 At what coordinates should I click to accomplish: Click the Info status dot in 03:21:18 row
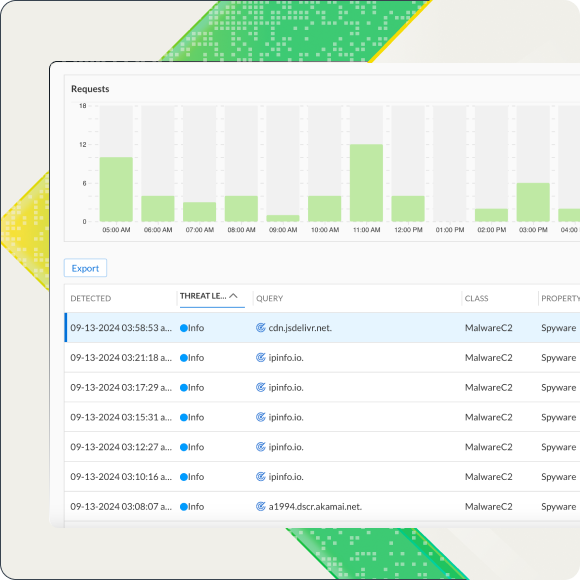(x=184, y=358)
